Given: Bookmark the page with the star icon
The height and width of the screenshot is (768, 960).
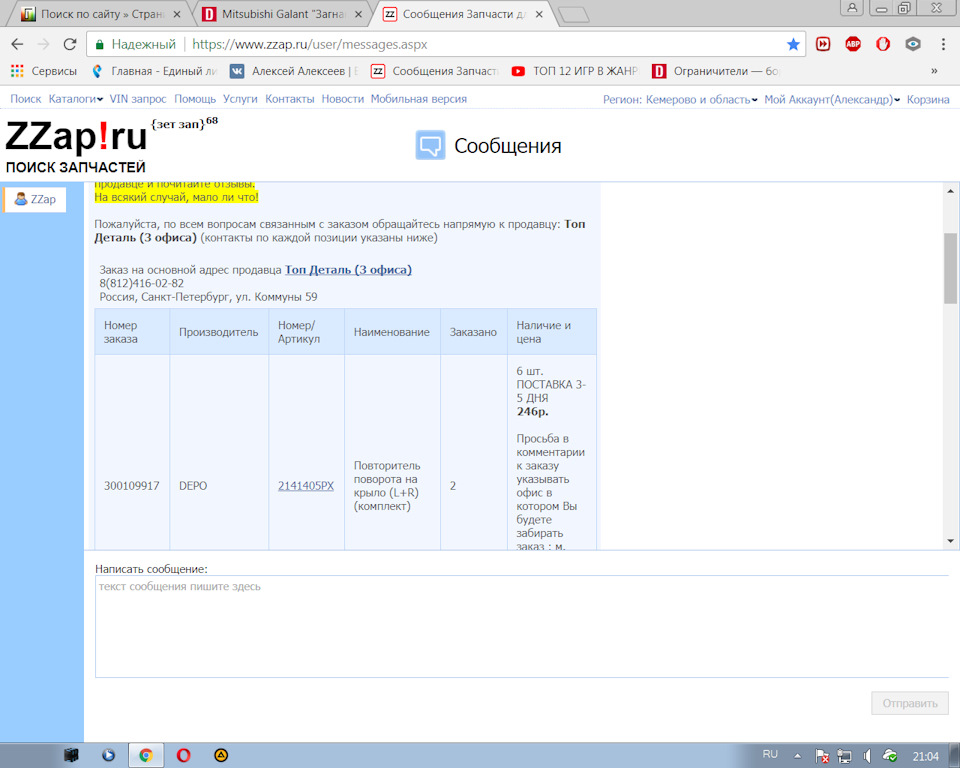Looking at the screenshot, I should pyautogui.click(x=793, y=44).
